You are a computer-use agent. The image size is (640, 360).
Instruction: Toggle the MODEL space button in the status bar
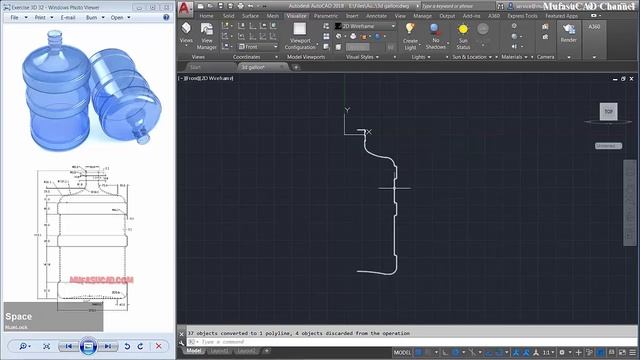pos(402,352)
